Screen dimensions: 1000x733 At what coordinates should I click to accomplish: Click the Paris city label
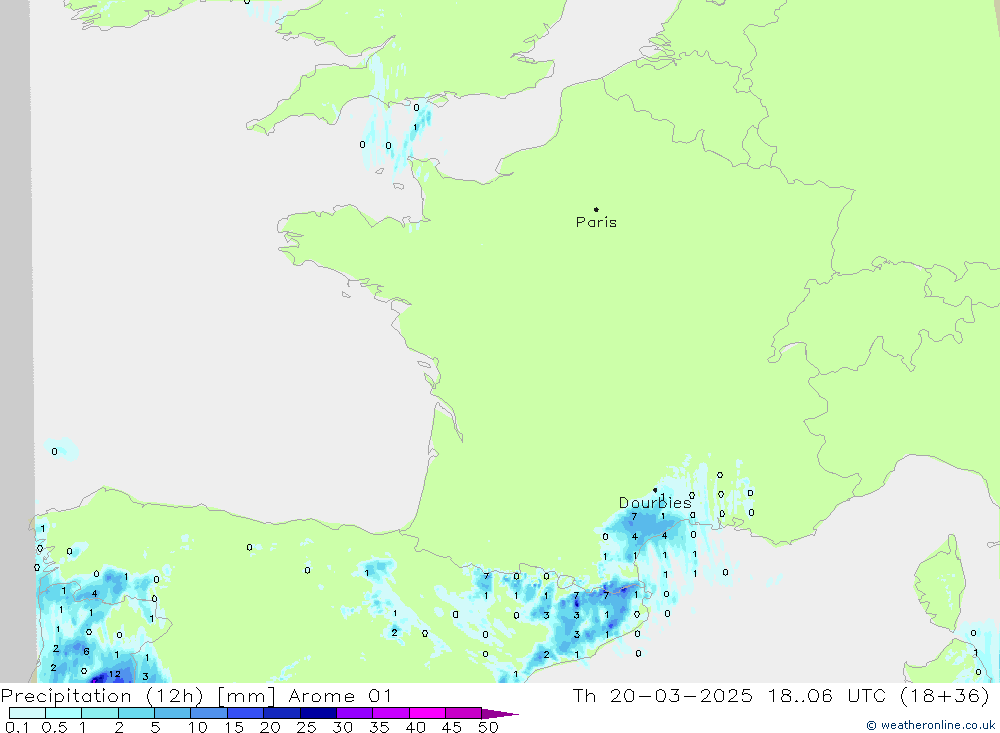596,222
